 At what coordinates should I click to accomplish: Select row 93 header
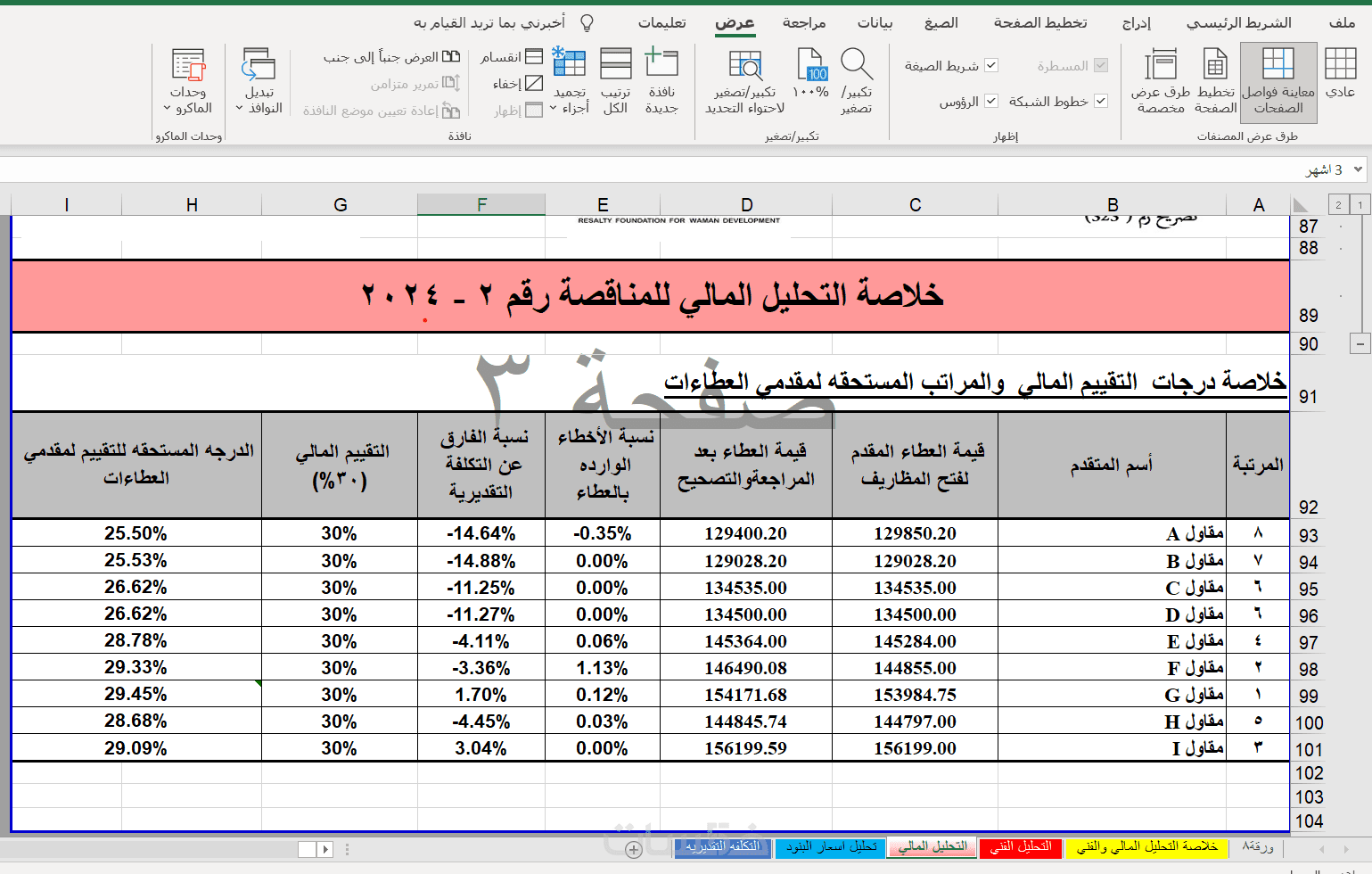pyautogui.click(x=1308, y=535)
